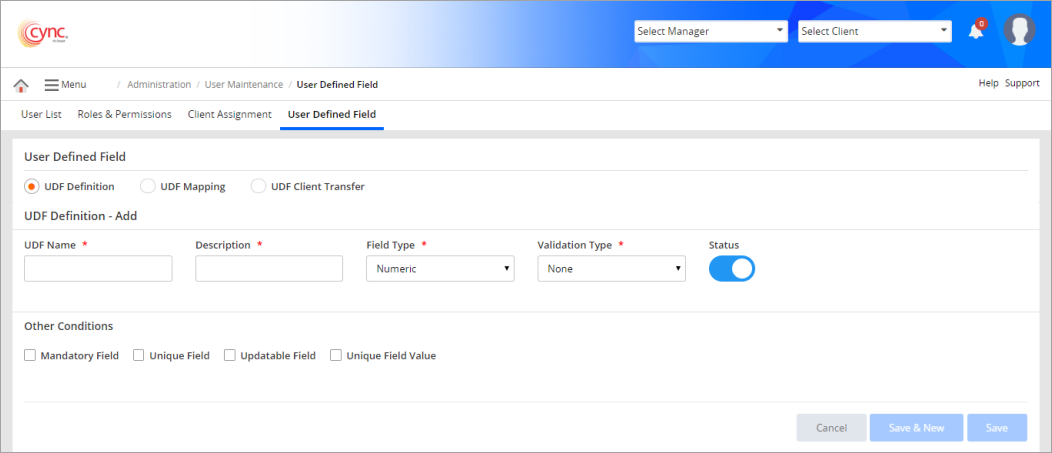Screen dimensions: 1052x453
Task: Check the Updatable Field checkbox
Action: pos(230,355)
